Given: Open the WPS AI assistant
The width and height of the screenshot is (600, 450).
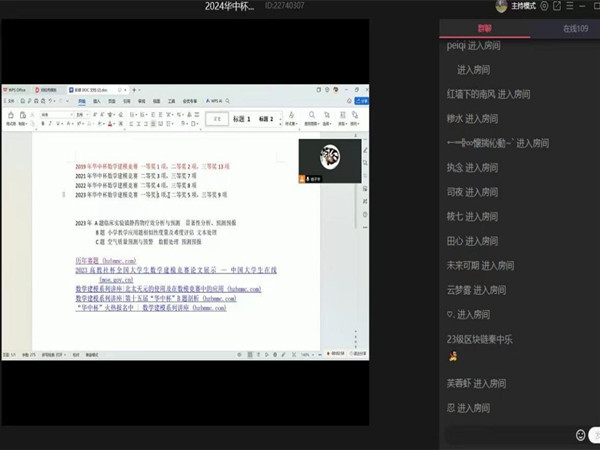Looking at the screenshot, I should (x=214, y=101).
